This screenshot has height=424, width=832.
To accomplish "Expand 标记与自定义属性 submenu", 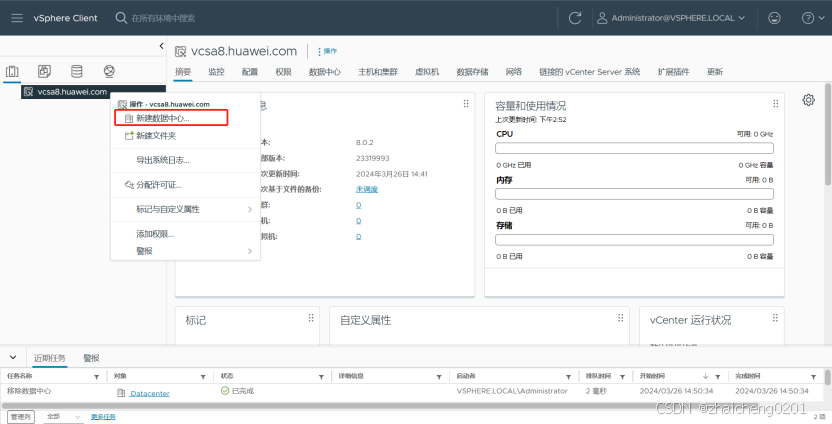I will [185, 209].
